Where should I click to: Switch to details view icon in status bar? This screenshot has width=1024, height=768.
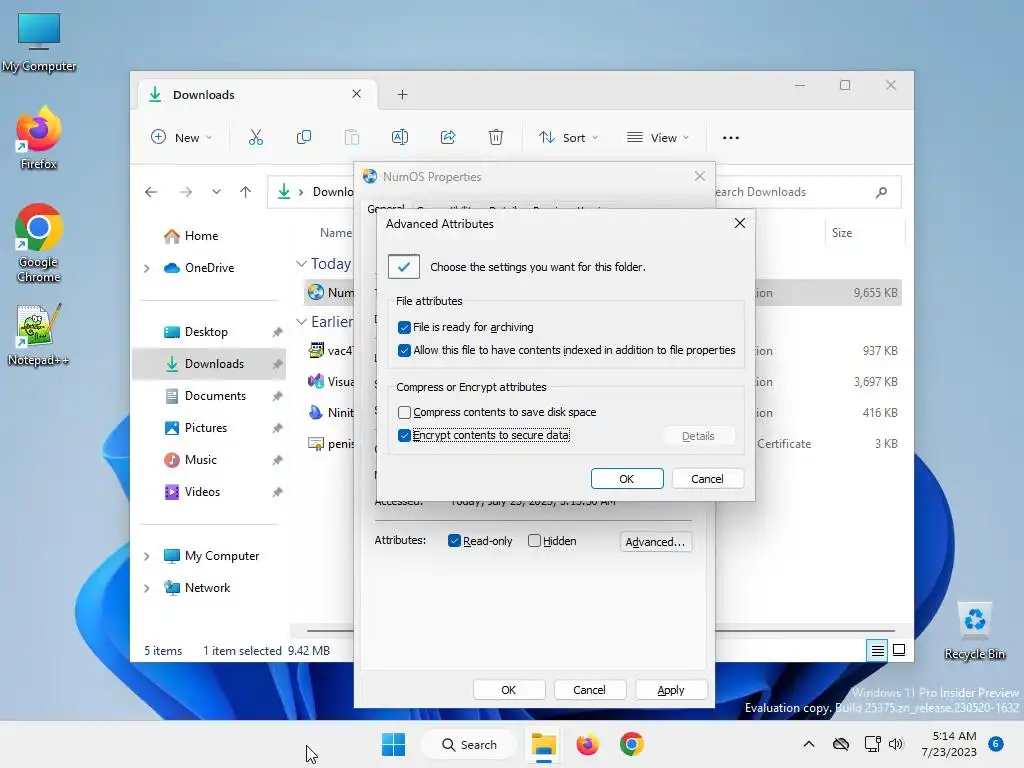click(877, 650)
